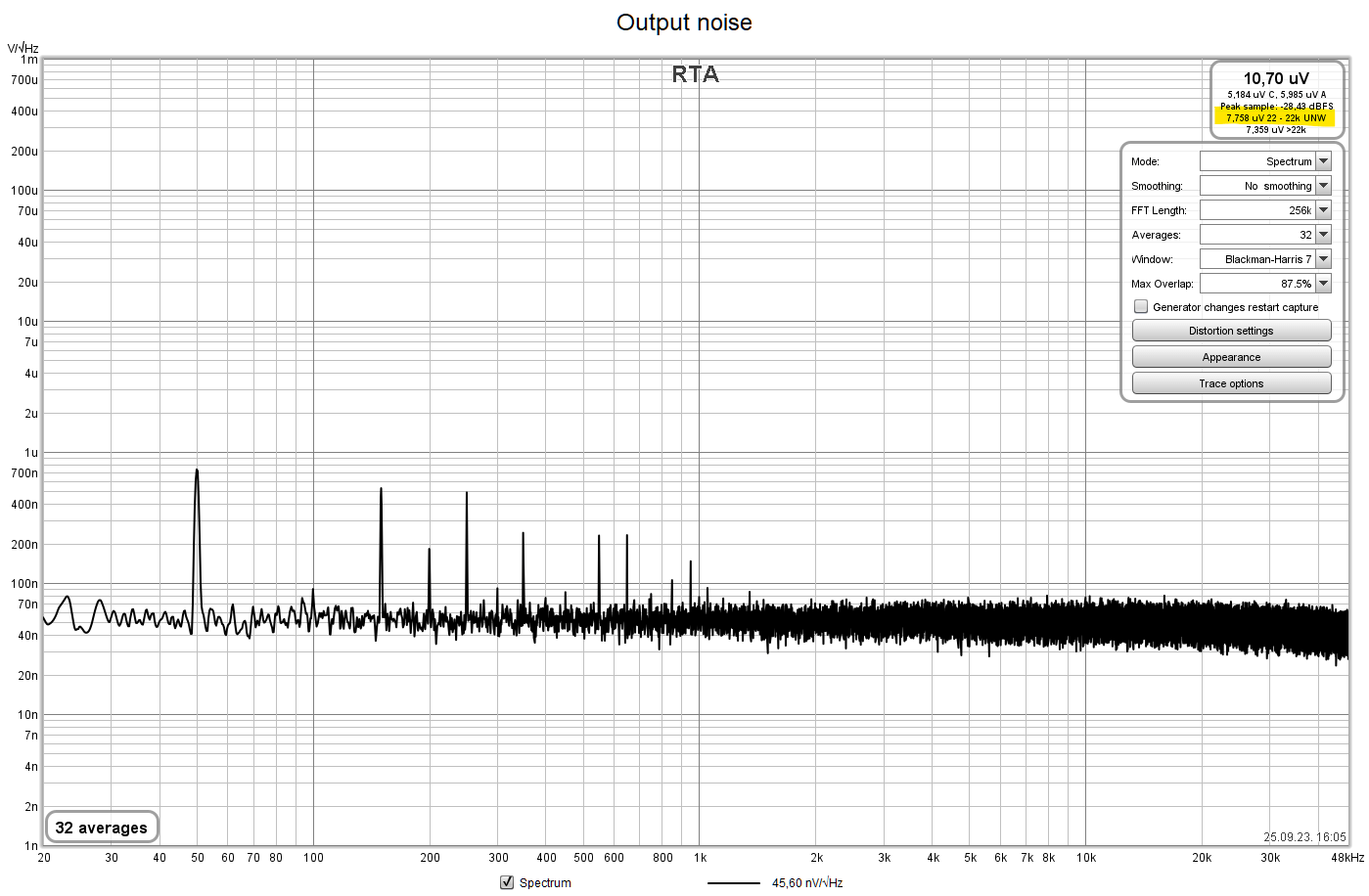The height and width of the screenshot is (896, 1369).
Task: Toggle Generator changes restart capture checkbox
Action: click(x=1141, y=307)
